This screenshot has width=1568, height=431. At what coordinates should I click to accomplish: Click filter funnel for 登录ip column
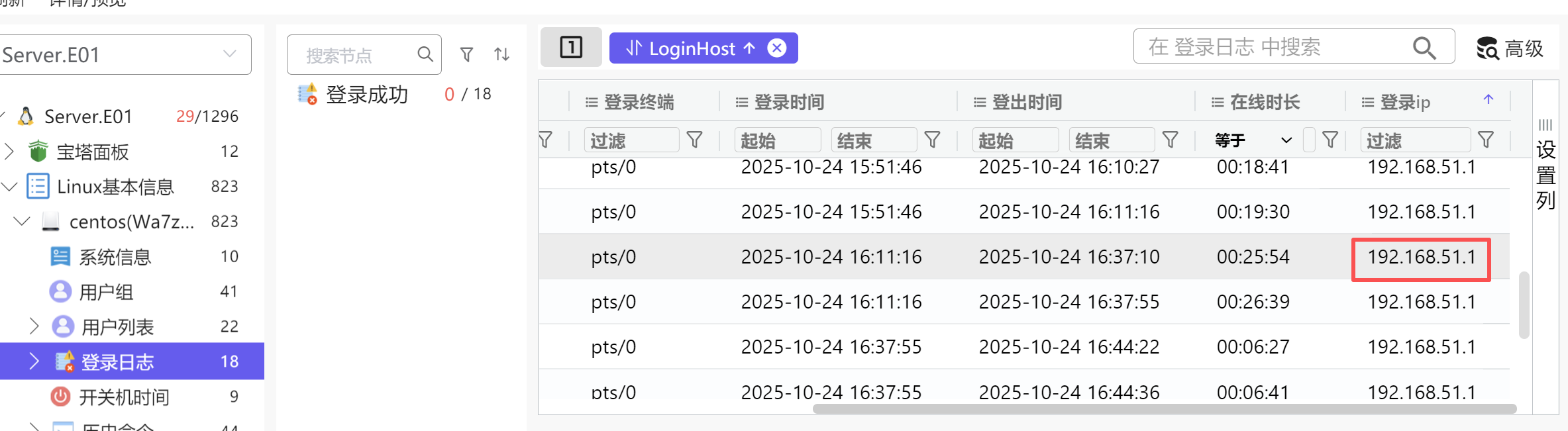1486,140
